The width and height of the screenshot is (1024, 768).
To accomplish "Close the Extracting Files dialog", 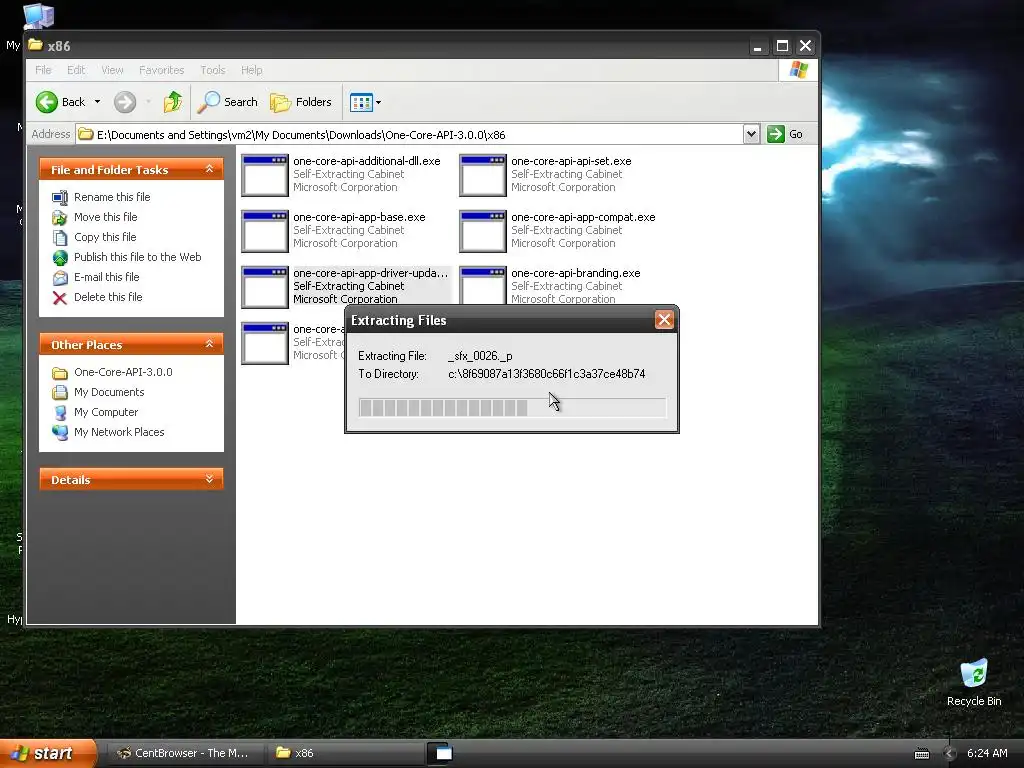I will (664, 319).
